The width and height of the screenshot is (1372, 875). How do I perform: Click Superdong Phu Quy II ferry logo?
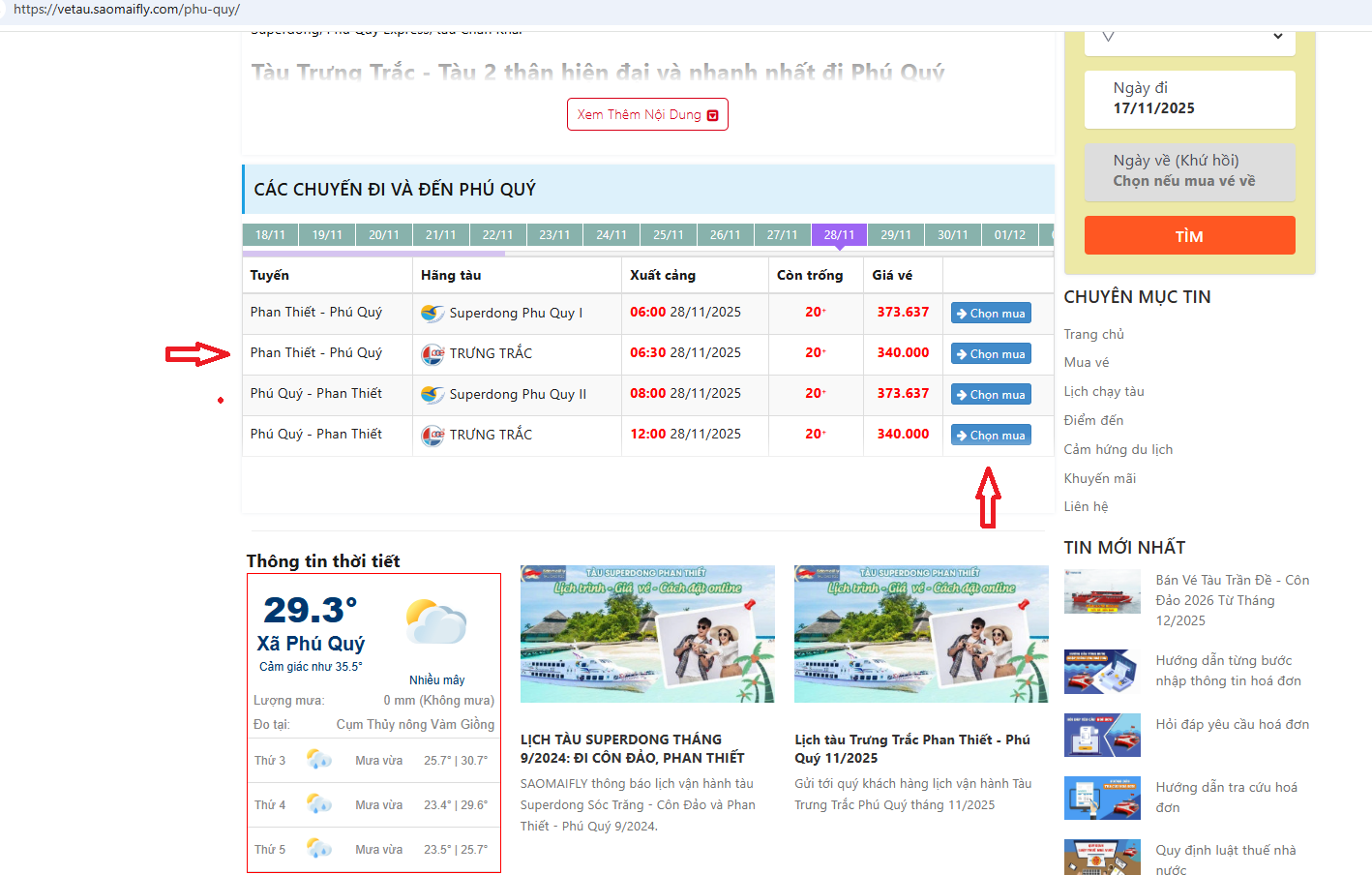click(432, 394)
